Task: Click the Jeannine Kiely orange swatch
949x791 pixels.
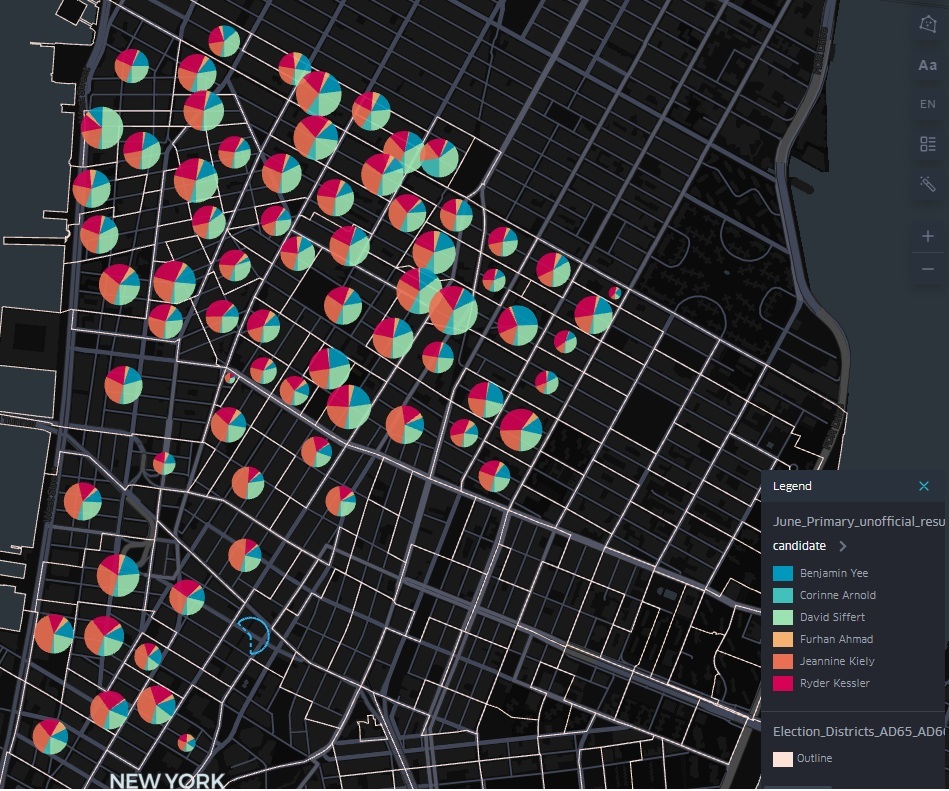Action: (x=783, y=661)
